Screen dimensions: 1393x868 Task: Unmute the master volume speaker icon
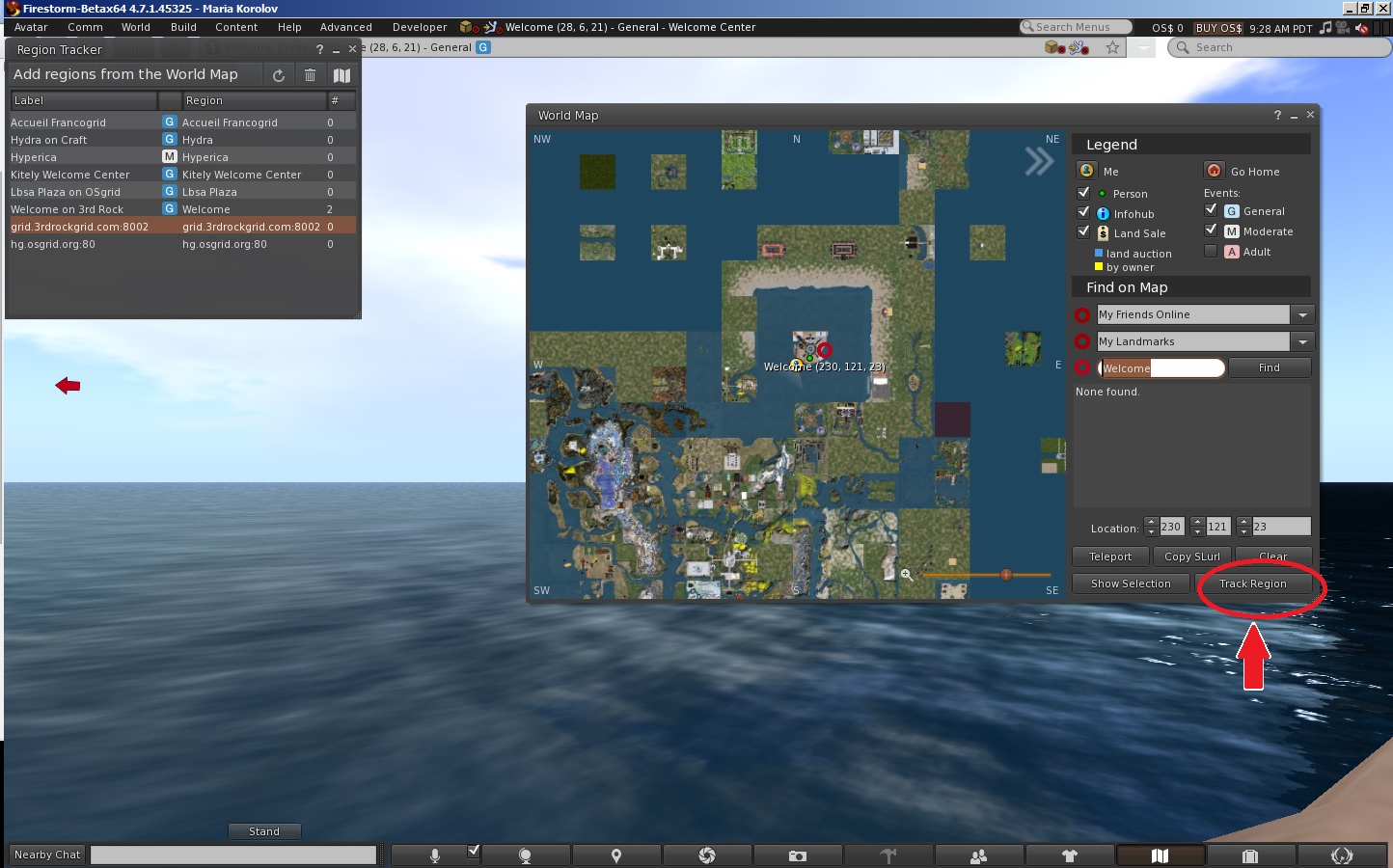pos(1361,27)
